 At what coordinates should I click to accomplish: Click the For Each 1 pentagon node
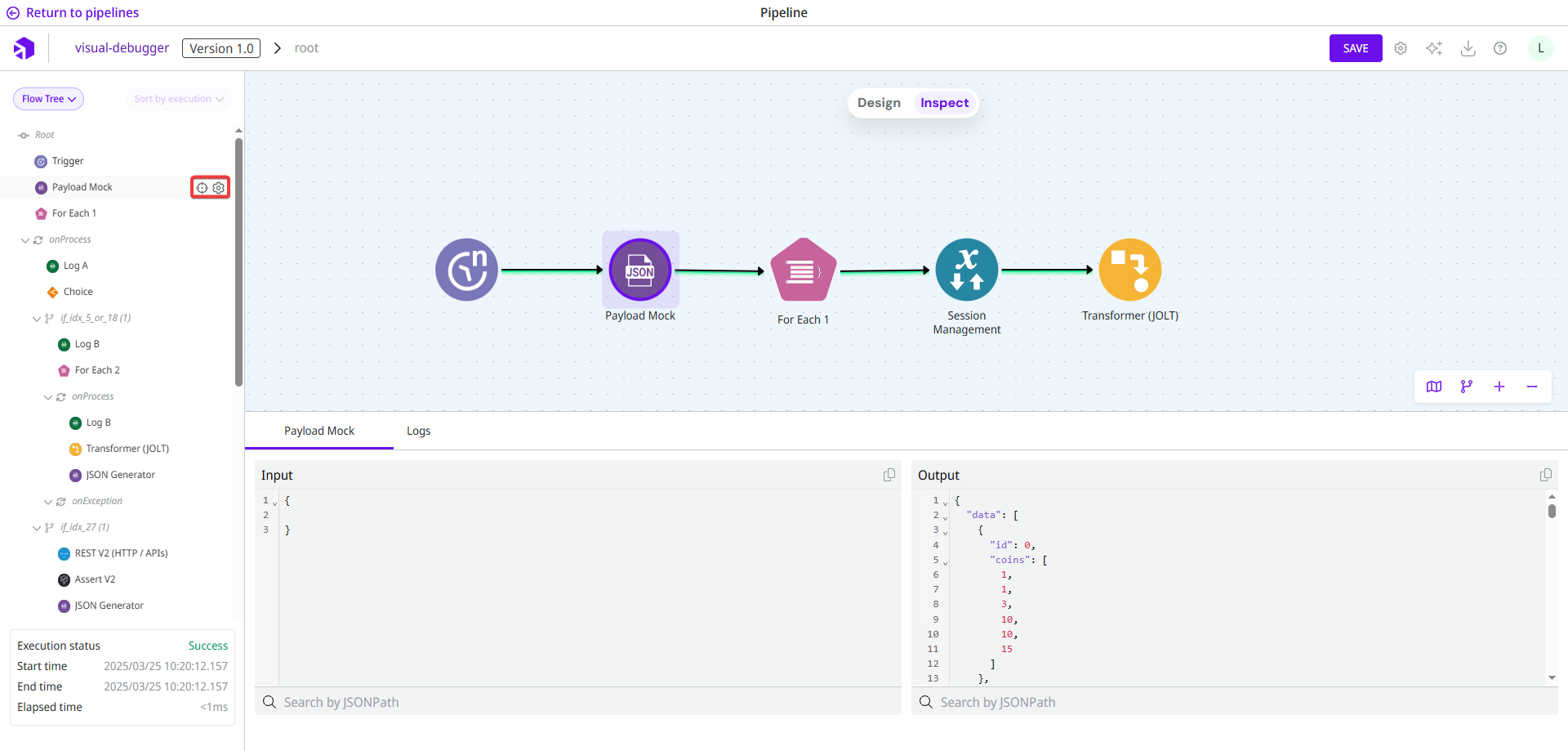click(803, 270)
